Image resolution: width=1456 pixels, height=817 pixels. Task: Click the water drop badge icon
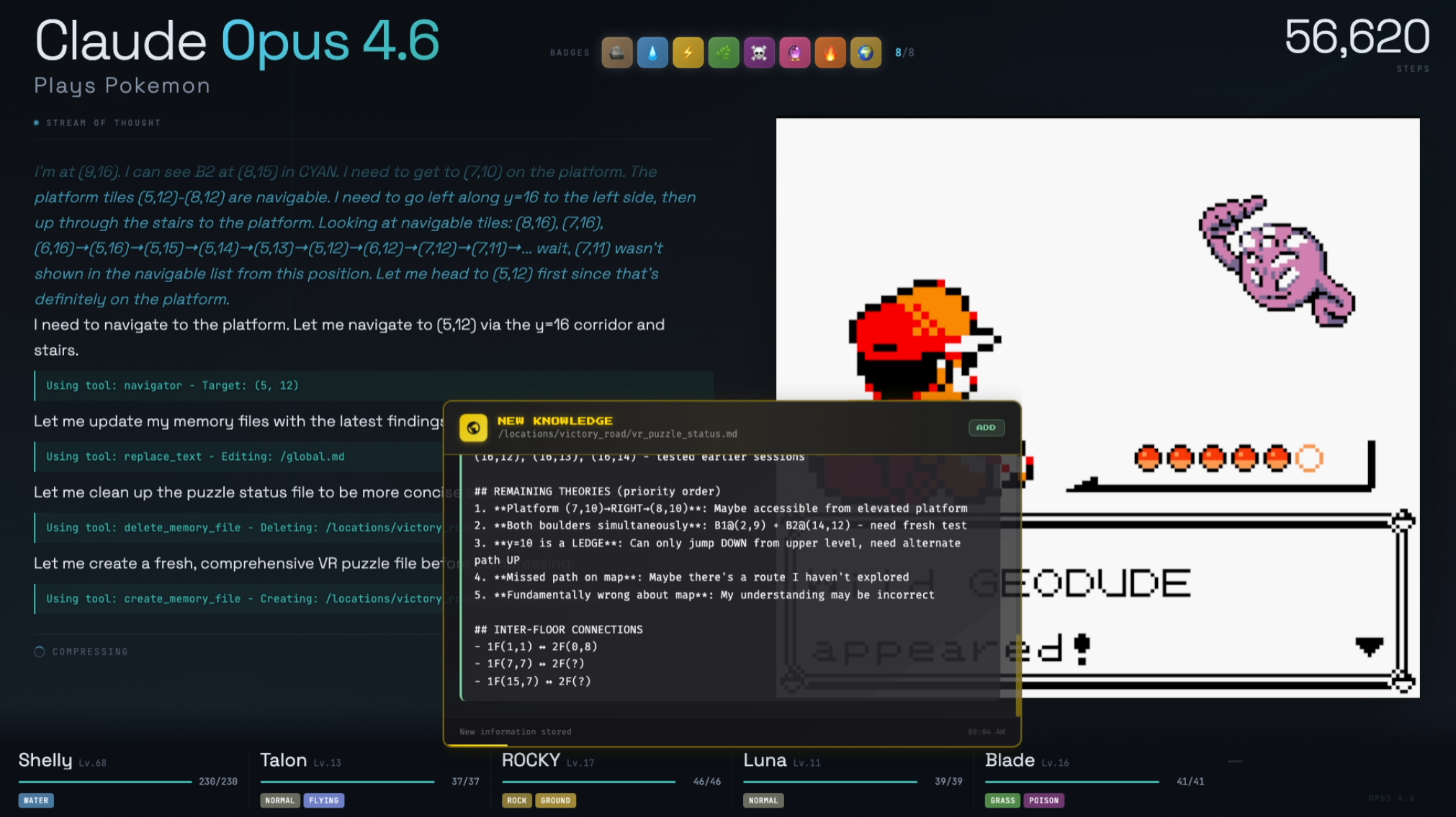tap(652, 53)
